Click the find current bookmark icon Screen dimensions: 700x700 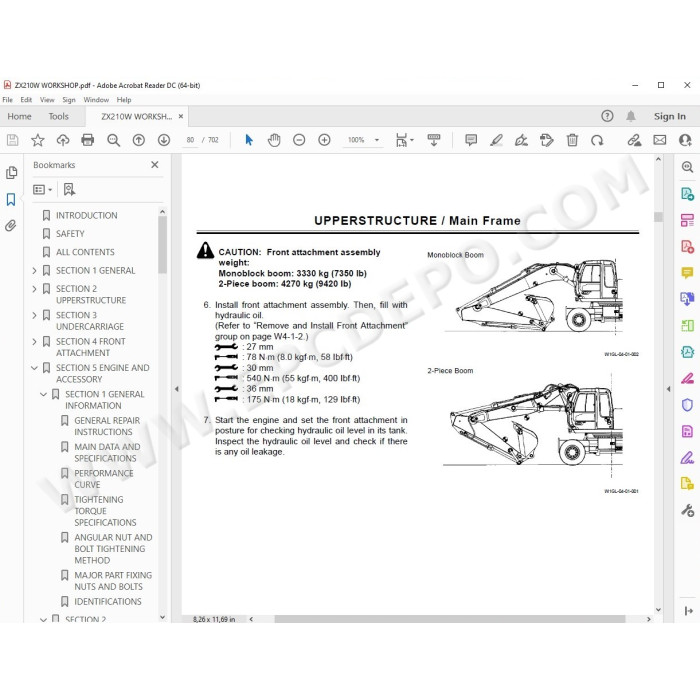click(x=69, y=190)
